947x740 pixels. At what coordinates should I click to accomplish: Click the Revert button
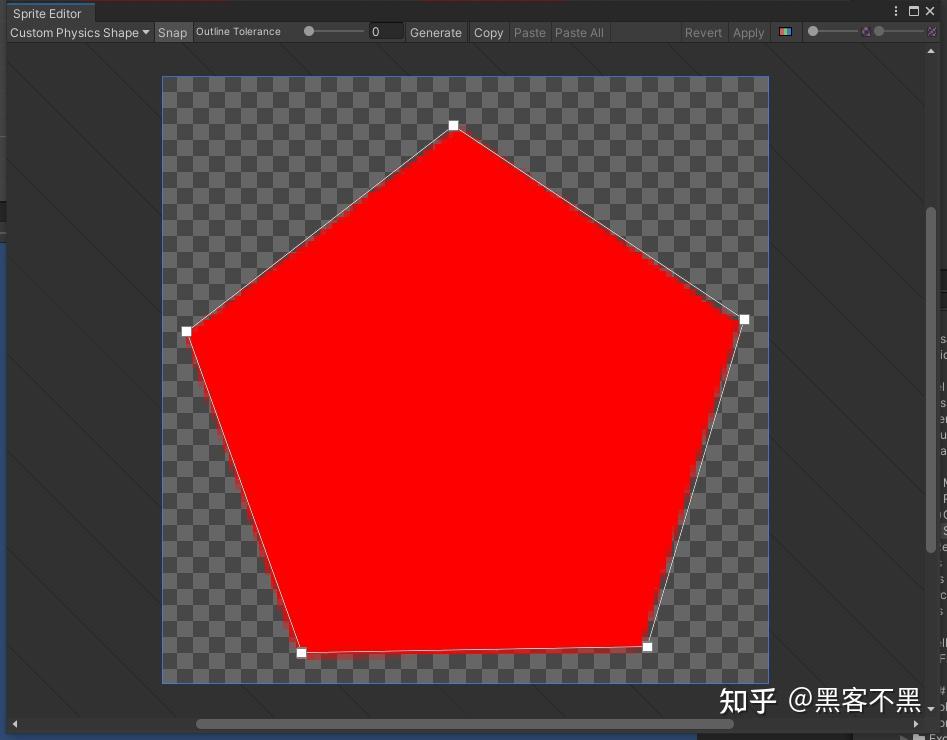tap(703, 33)
